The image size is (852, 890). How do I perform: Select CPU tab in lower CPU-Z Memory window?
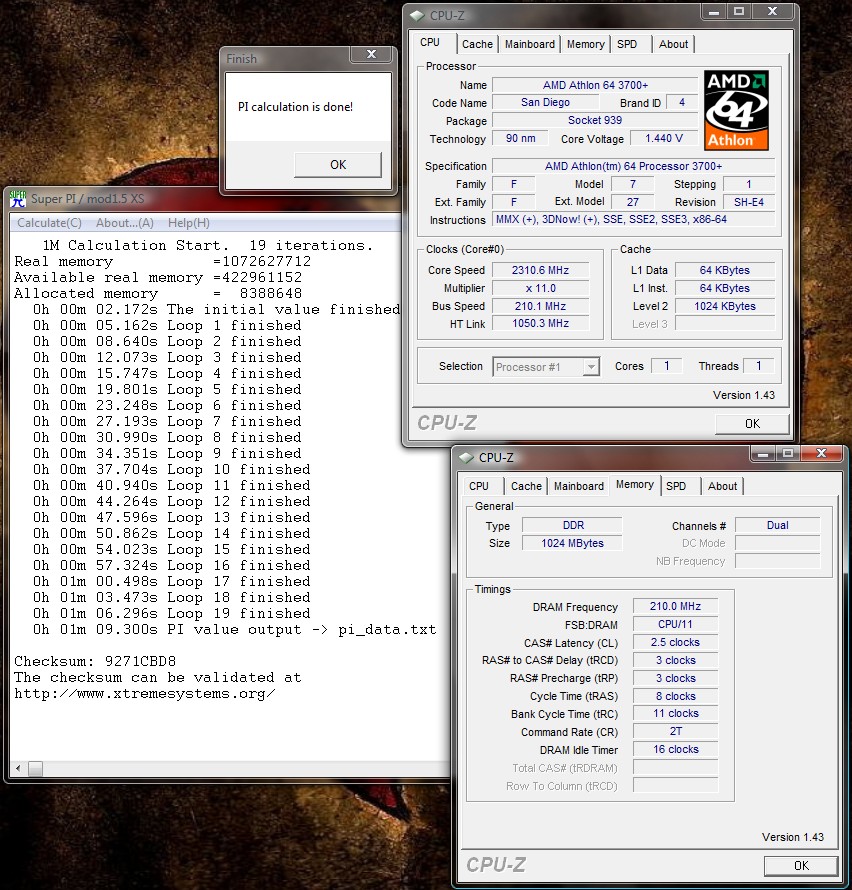(479, 486)
